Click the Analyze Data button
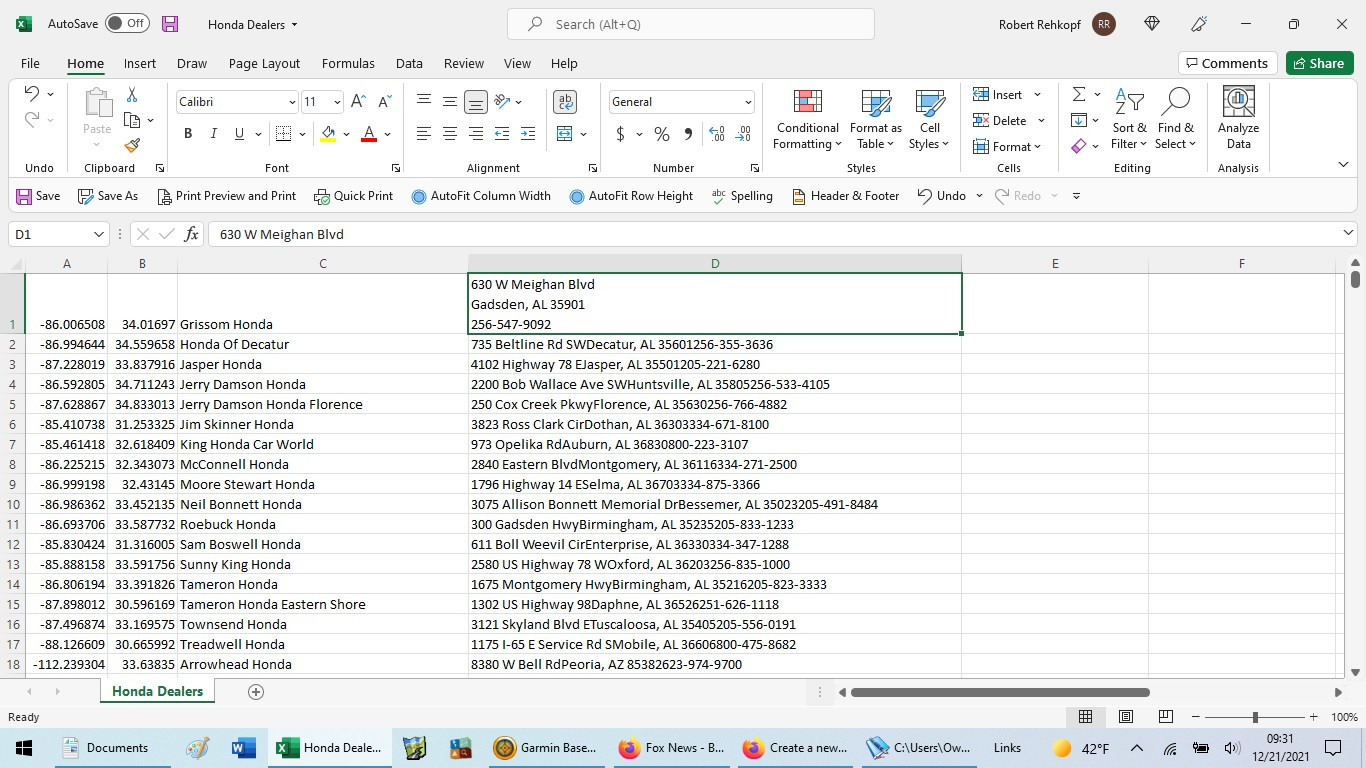 pyautogui.click(x=1238, y=119)
